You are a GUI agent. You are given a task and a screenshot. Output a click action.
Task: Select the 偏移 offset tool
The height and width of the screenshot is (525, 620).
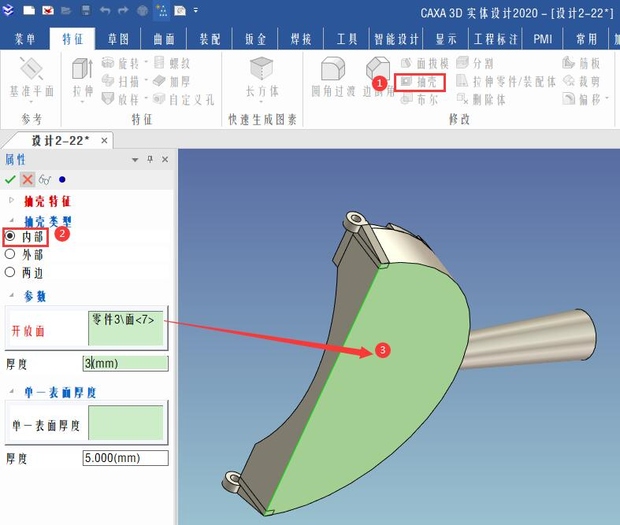pyautogui.click(x=581, y=99)
